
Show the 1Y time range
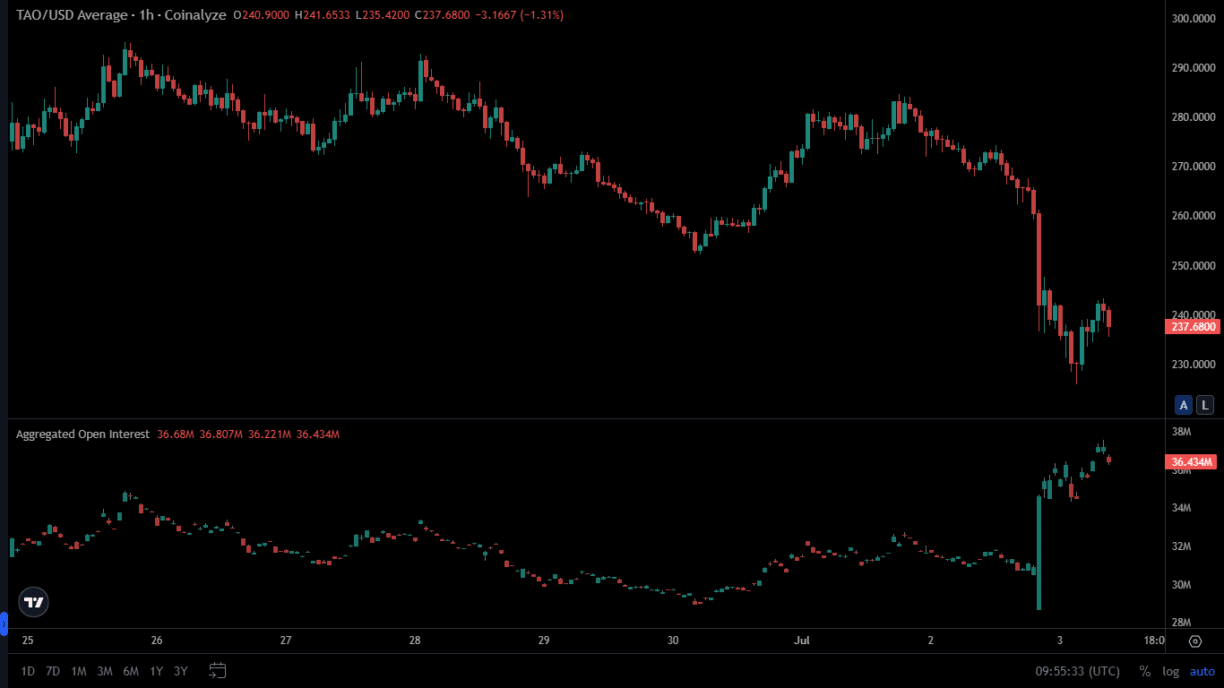coord(156,671)
